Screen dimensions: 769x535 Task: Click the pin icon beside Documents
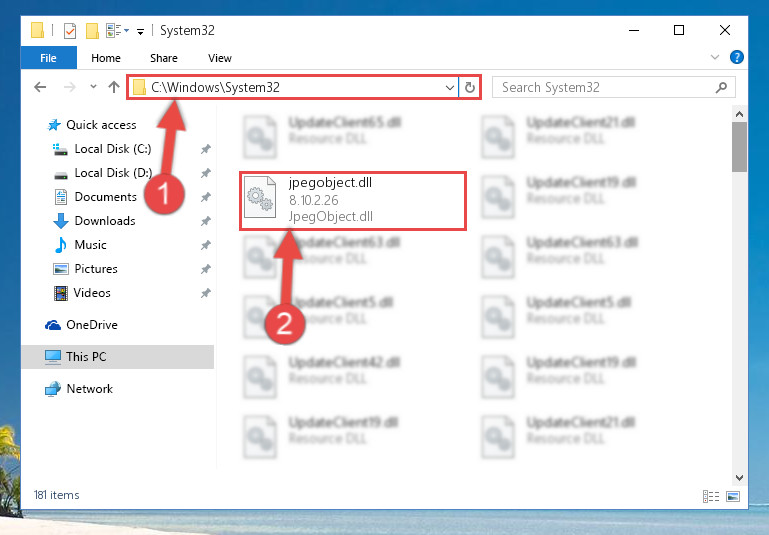(205, 197)
